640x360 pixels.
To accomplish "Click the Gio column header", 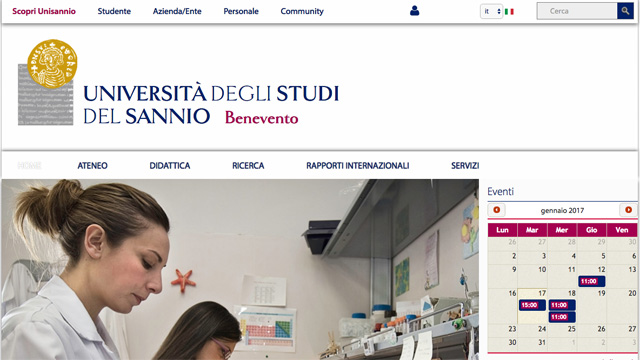I will [592, 230].
